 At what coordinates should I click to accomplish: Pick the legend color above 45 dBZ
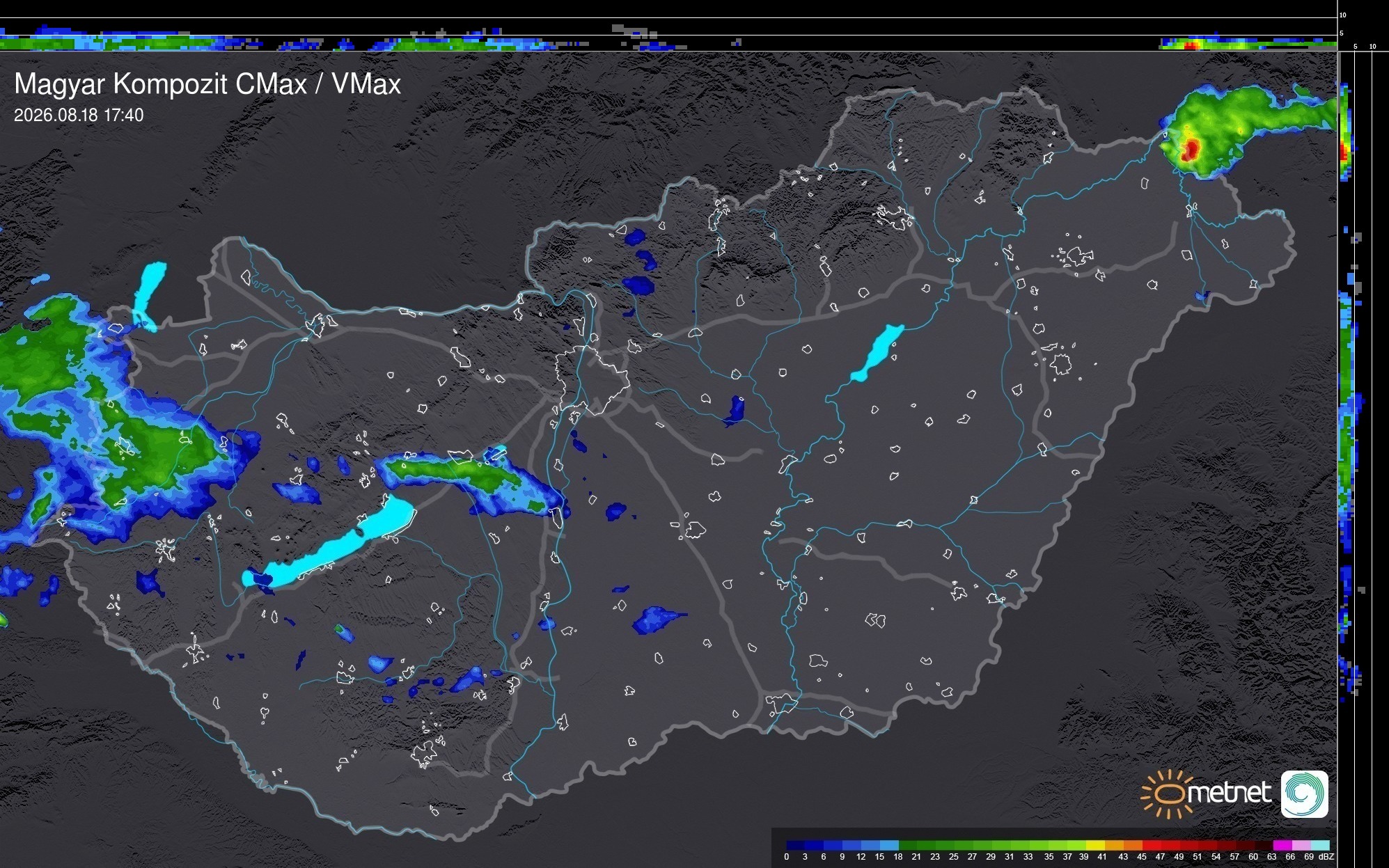1152,845
